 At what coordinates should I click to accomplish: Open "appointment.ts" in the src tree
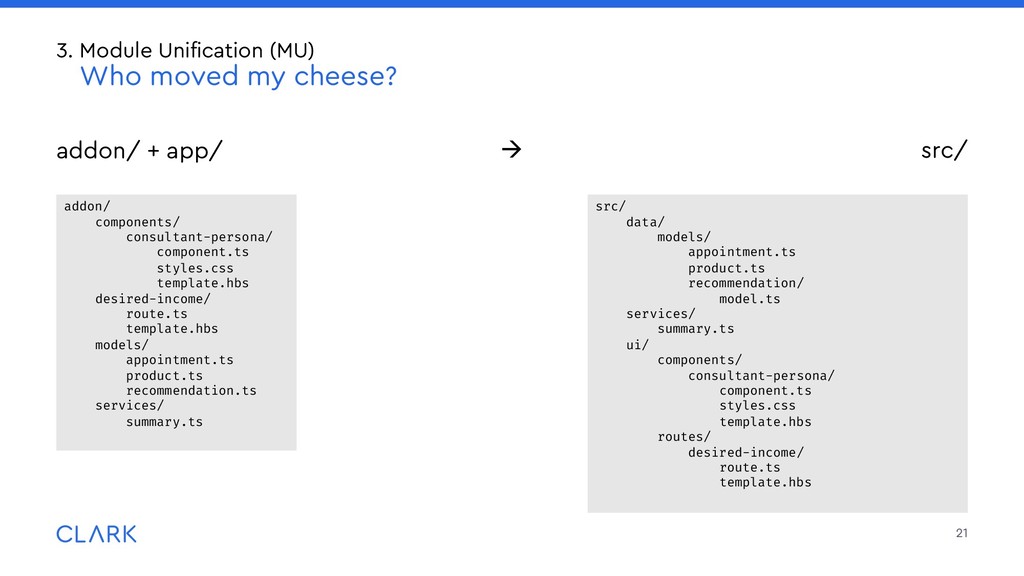click(741, 252)
